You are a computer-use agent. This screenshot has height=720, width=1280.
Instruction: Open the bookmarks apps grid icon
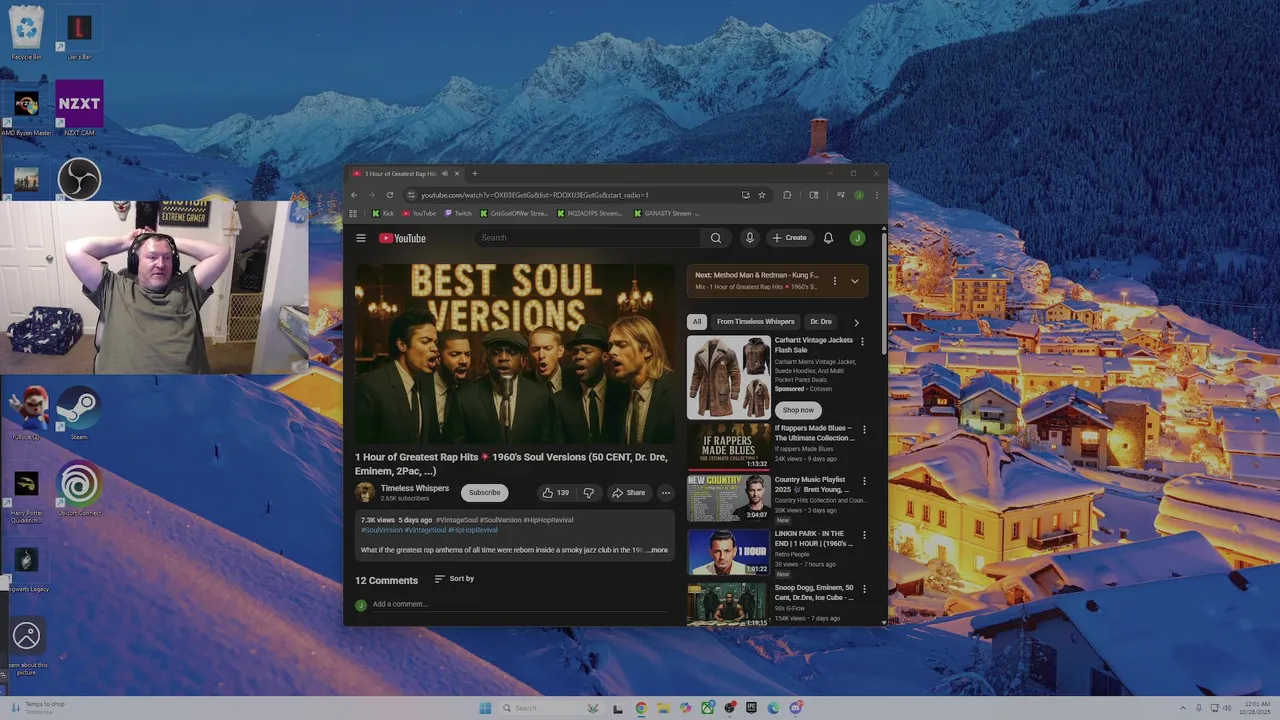[353, 213]
